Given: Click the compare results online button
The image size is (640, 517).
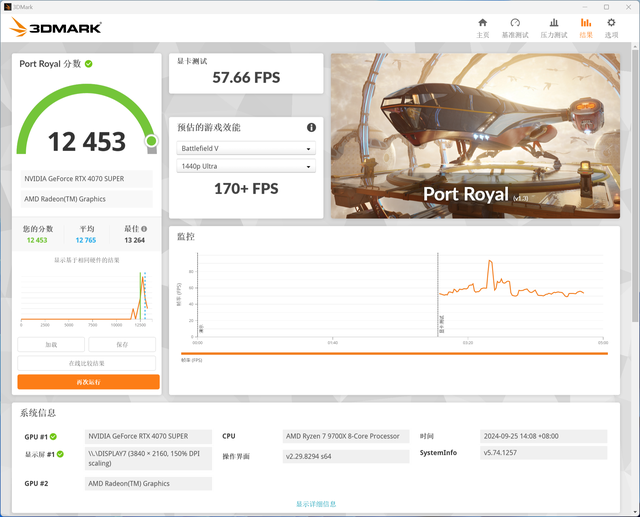Looking at the screenshot, I should (x=87, y=363).
